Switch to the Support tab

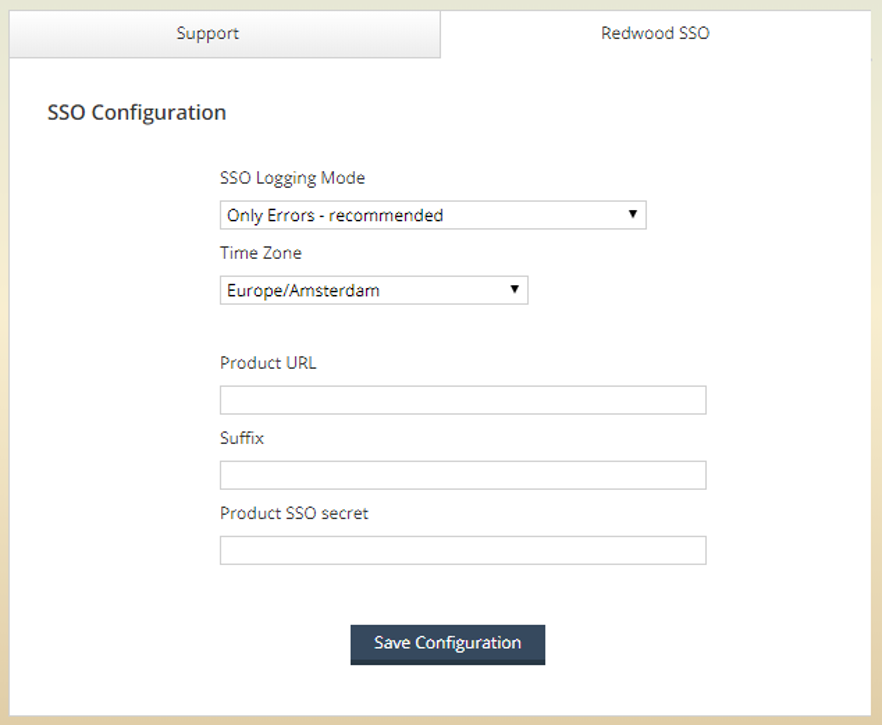tap(224, 34)
